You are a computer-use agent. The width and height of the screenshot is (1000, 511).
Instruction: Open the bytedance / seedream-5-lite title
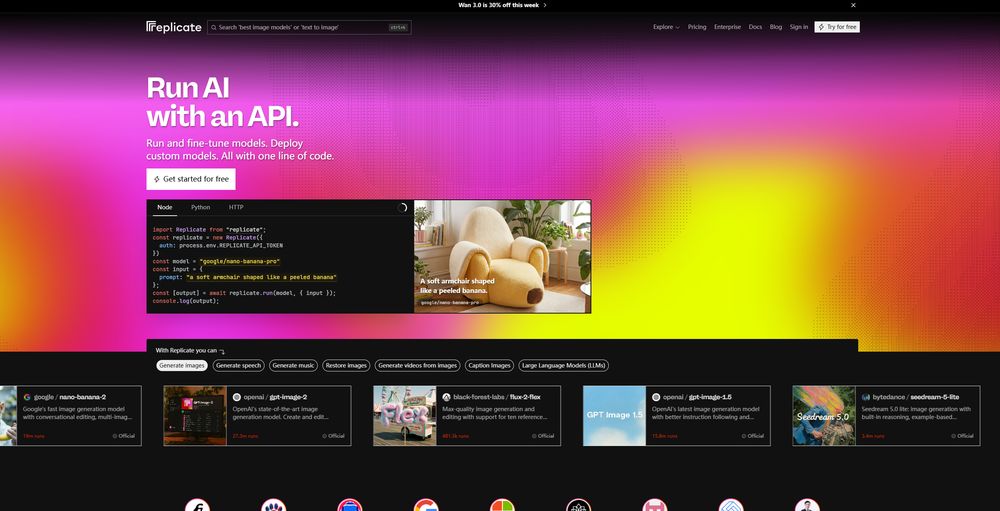(x=916, y=397)
